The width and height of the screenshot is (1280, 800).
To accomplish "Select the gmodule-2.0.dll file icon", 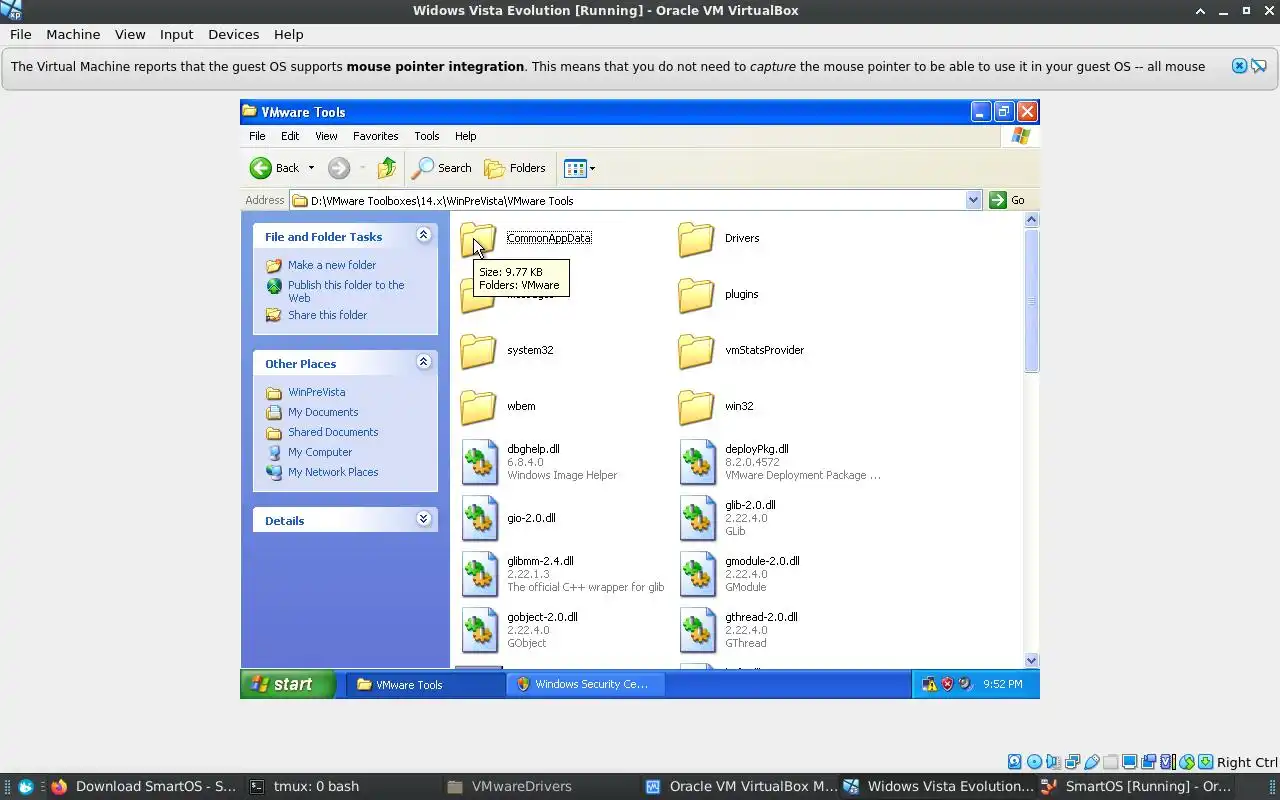I will 698,575.
